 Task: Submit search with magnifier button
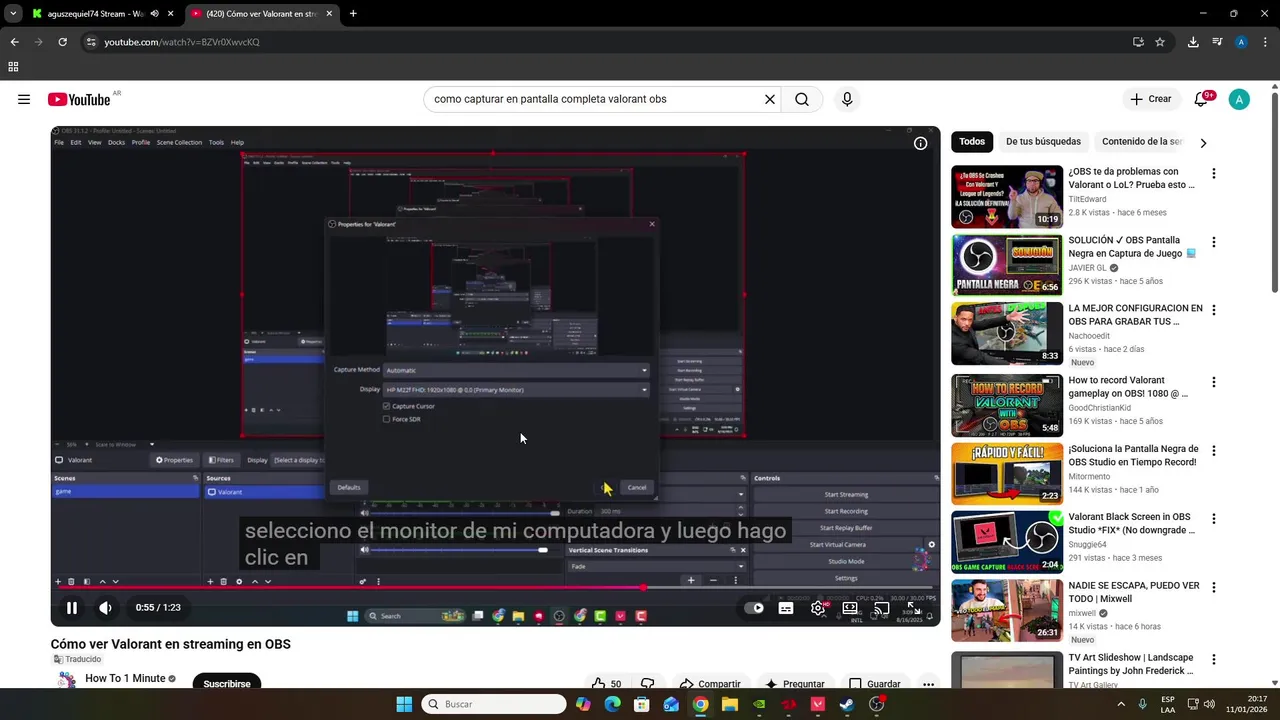coord(802,99)
